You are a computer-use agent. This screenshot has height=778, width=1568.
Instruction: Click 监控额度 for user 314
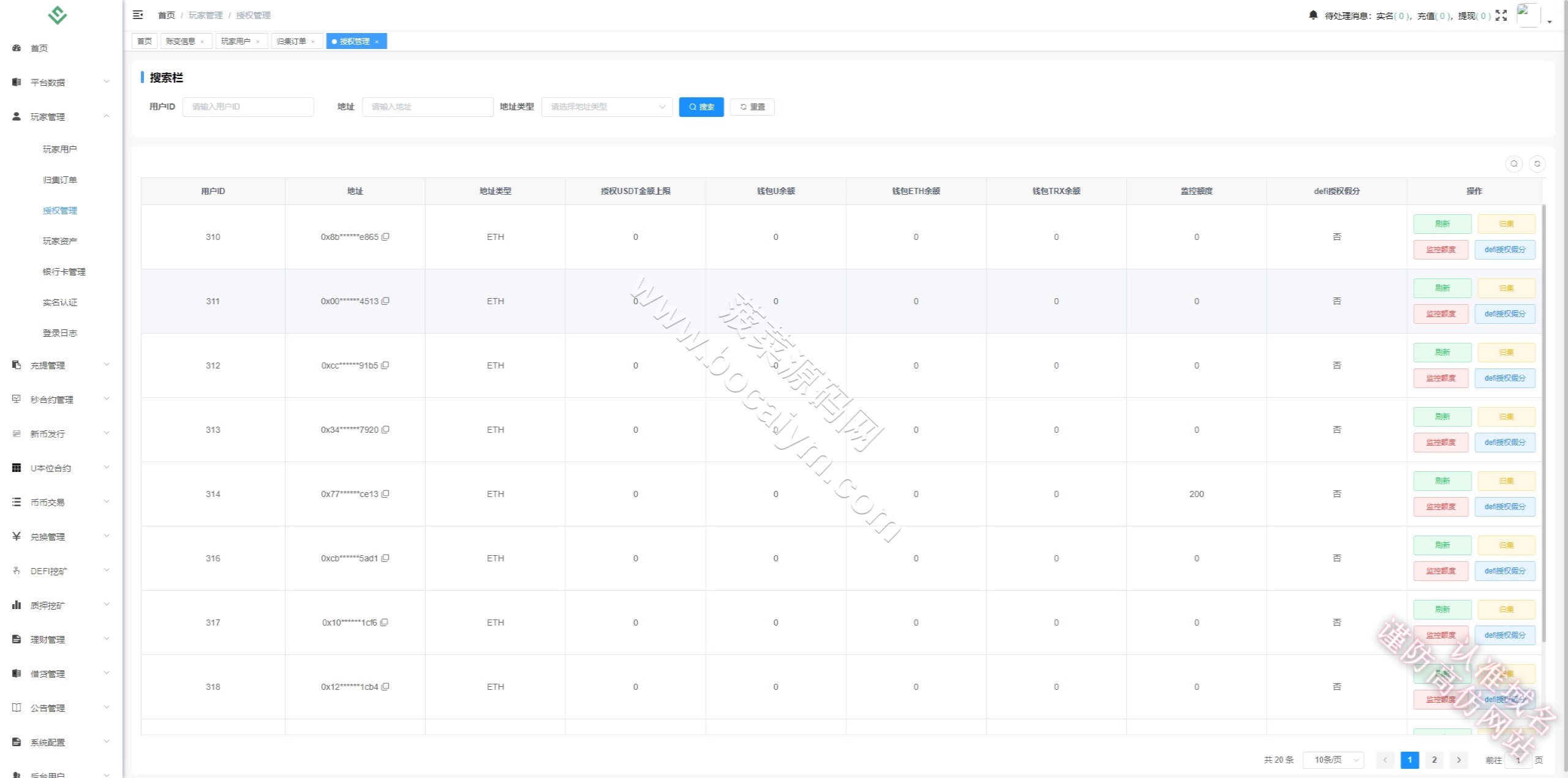(1441, 506)
